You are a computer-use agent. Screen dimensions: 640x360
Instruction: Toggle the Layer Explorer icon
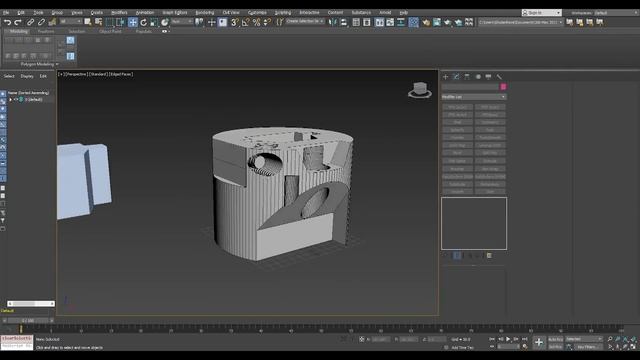tap(367, 22)
